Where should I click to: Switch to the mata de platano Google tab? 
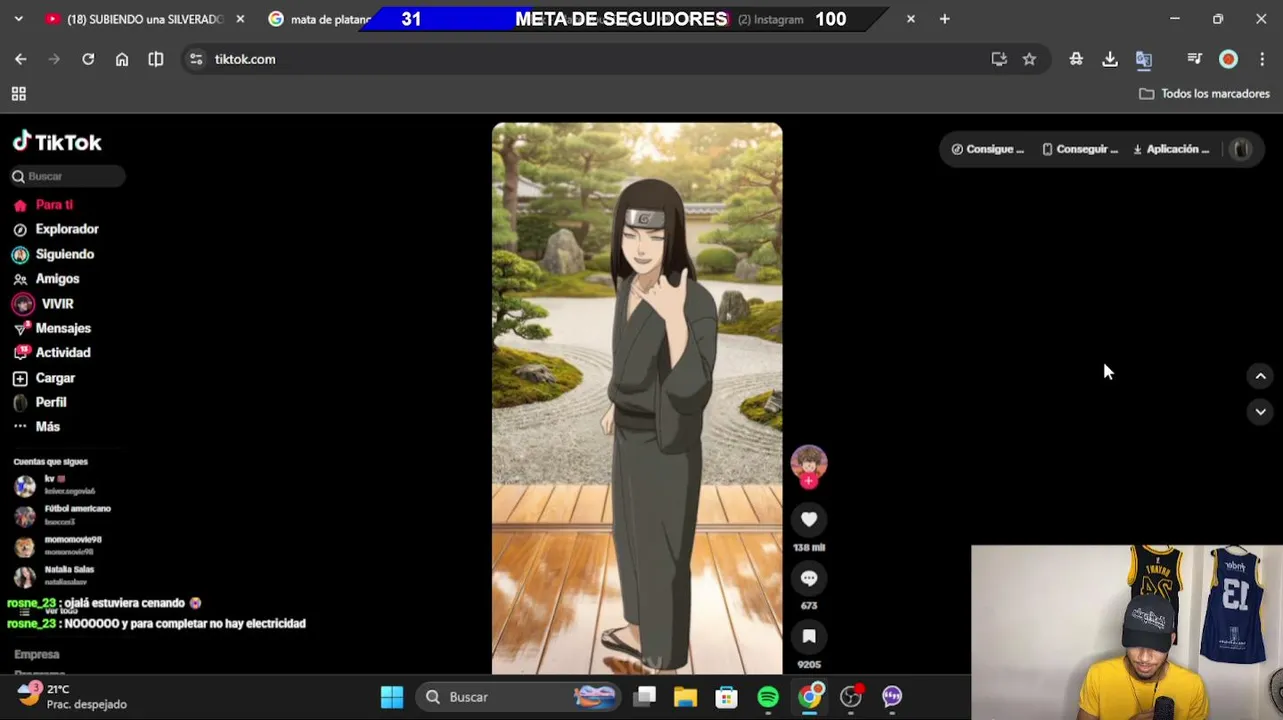[x=320, y=19]
